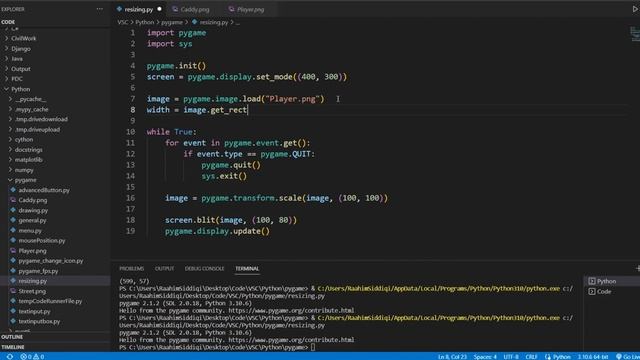The image size is (640, 360).
Task: Click the unsaved dot on resizing.py tab
Action: (x=159, y=9)
